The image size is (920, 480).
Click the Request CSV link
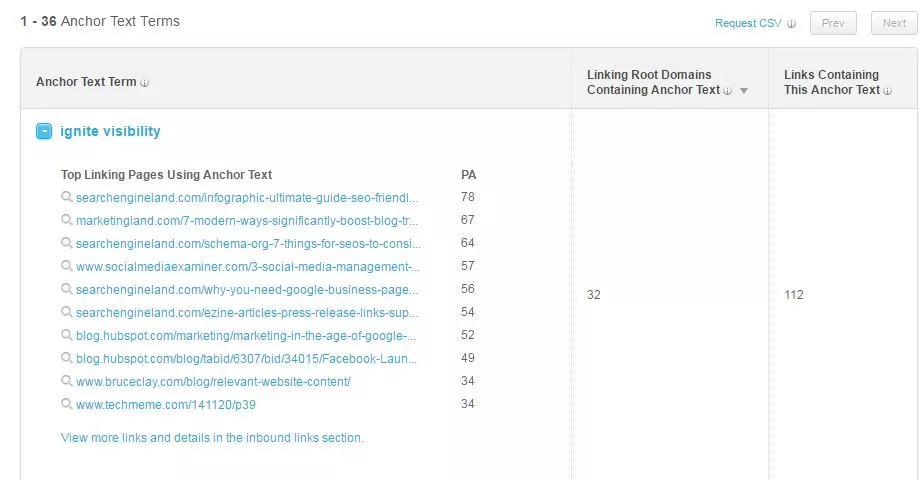click(x=749, y=24)
